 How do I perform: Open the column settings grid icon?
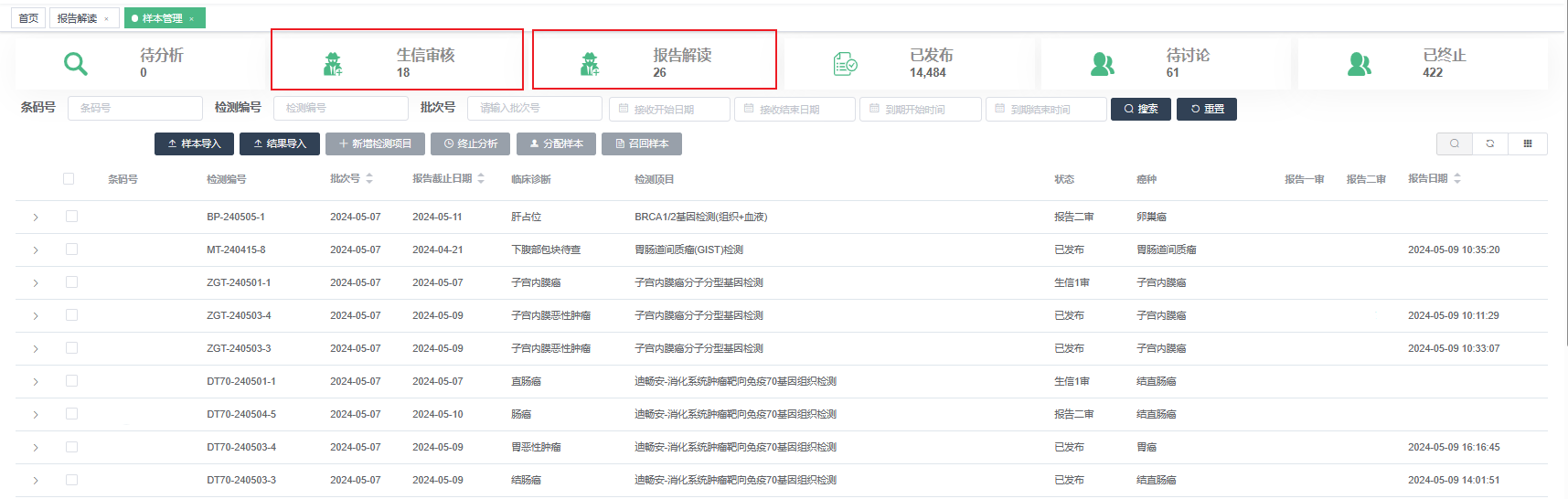[1528, 143]
